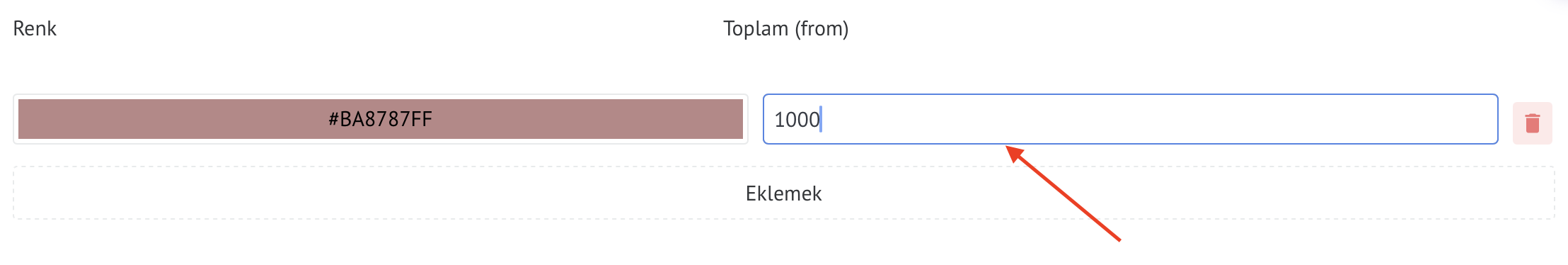Click the blue-outlined number text box
The width and height of the screenshot is (1568, 265).
1131,119
